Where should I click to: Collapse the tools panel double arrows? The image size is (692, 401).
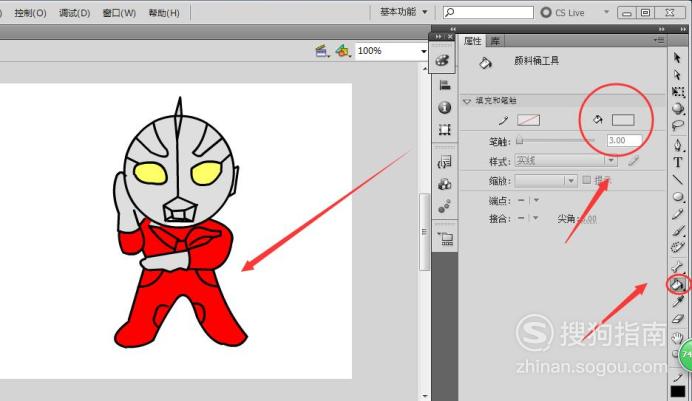[683, 29]
